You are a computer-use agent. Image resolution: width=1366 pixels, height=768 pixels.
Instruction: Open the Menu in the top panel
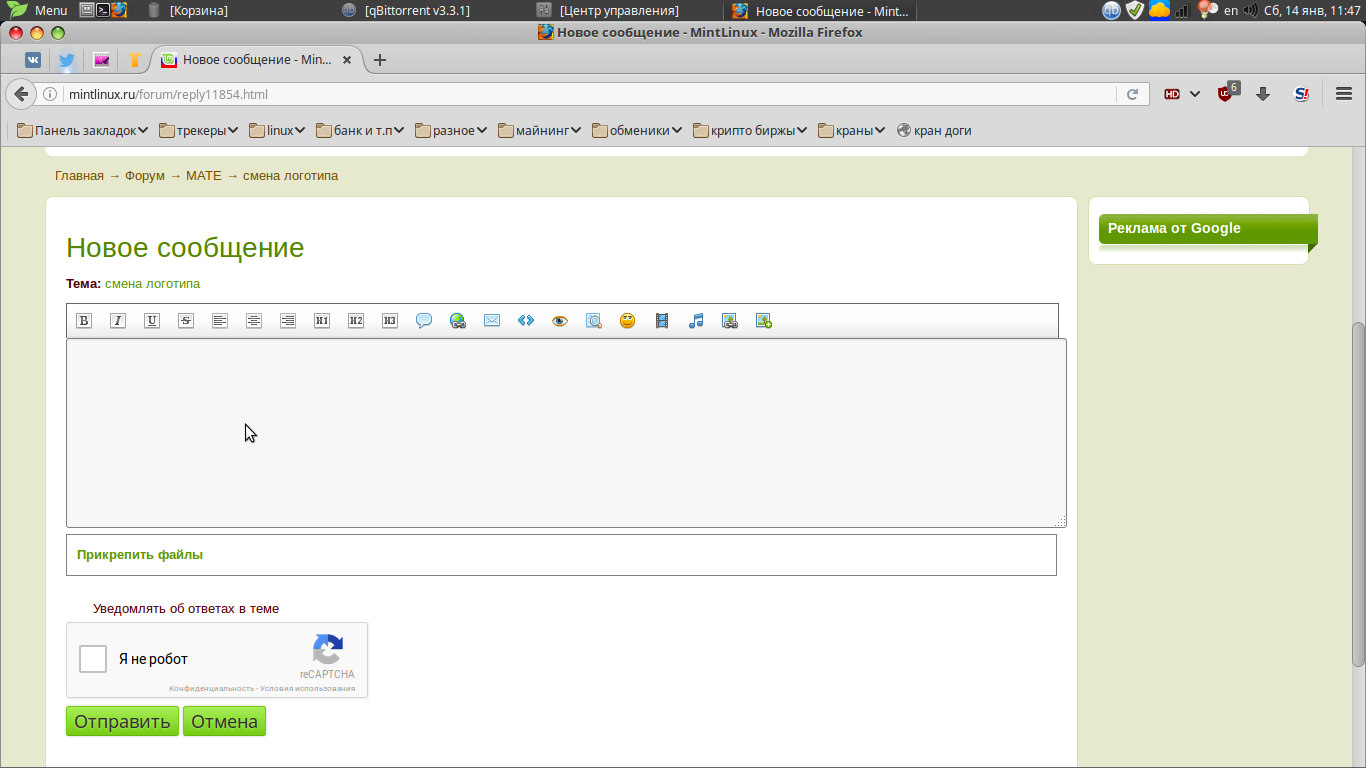pyautogui.click(x=39, y=10)
